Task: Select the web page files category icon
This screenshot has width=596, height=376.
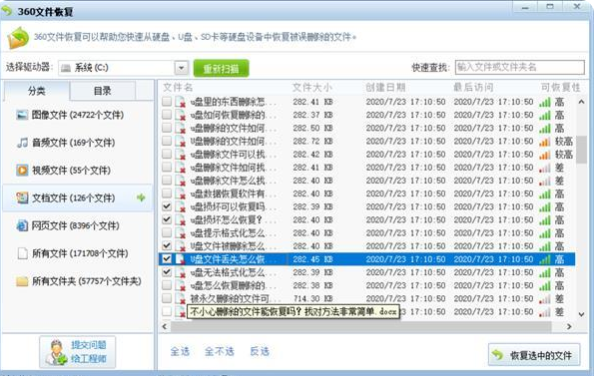Action: (x=22, y=226)
